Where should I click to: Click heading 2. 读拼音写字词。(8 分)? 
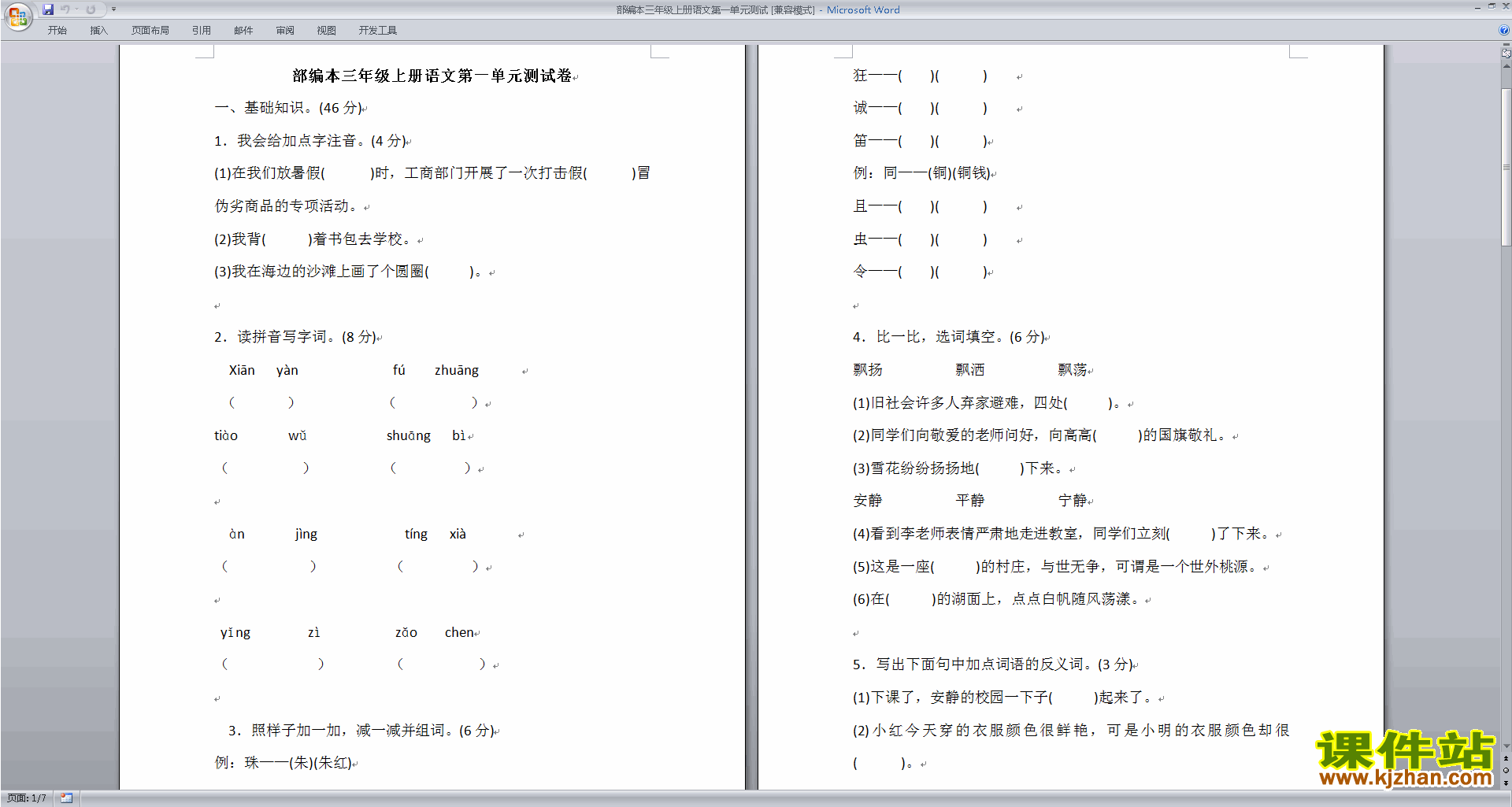(x=295, y=337)
